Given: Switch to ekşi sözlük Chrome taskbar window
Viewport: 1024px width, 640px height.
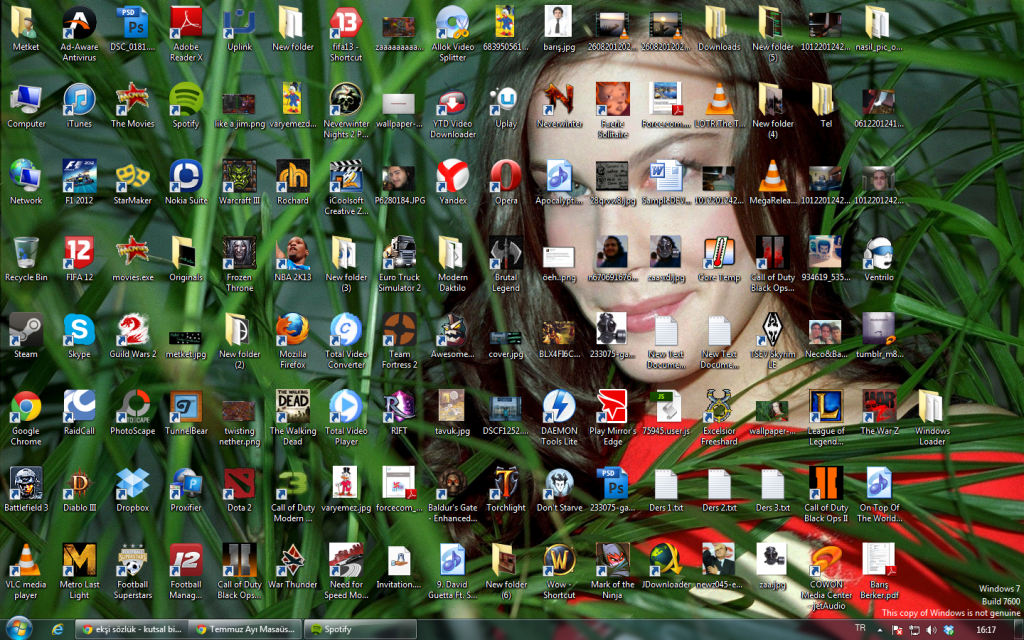Looking at the screenshot, I should click(x=132, y=630).
